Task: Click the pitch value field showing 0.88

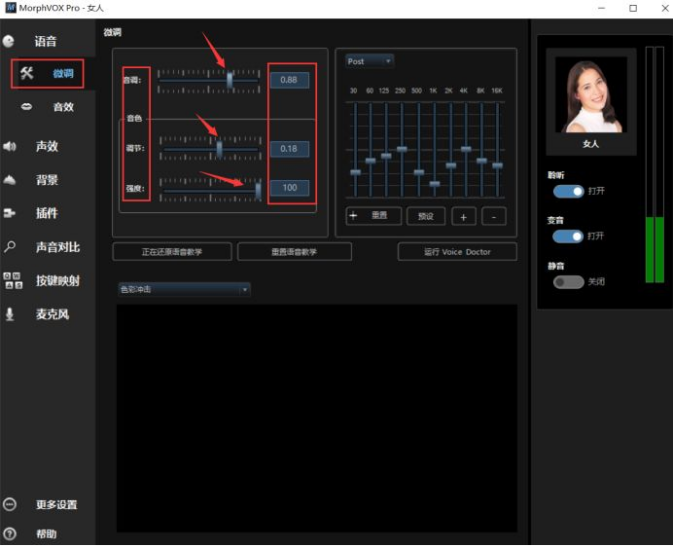Action: click(x=289, y=80)
